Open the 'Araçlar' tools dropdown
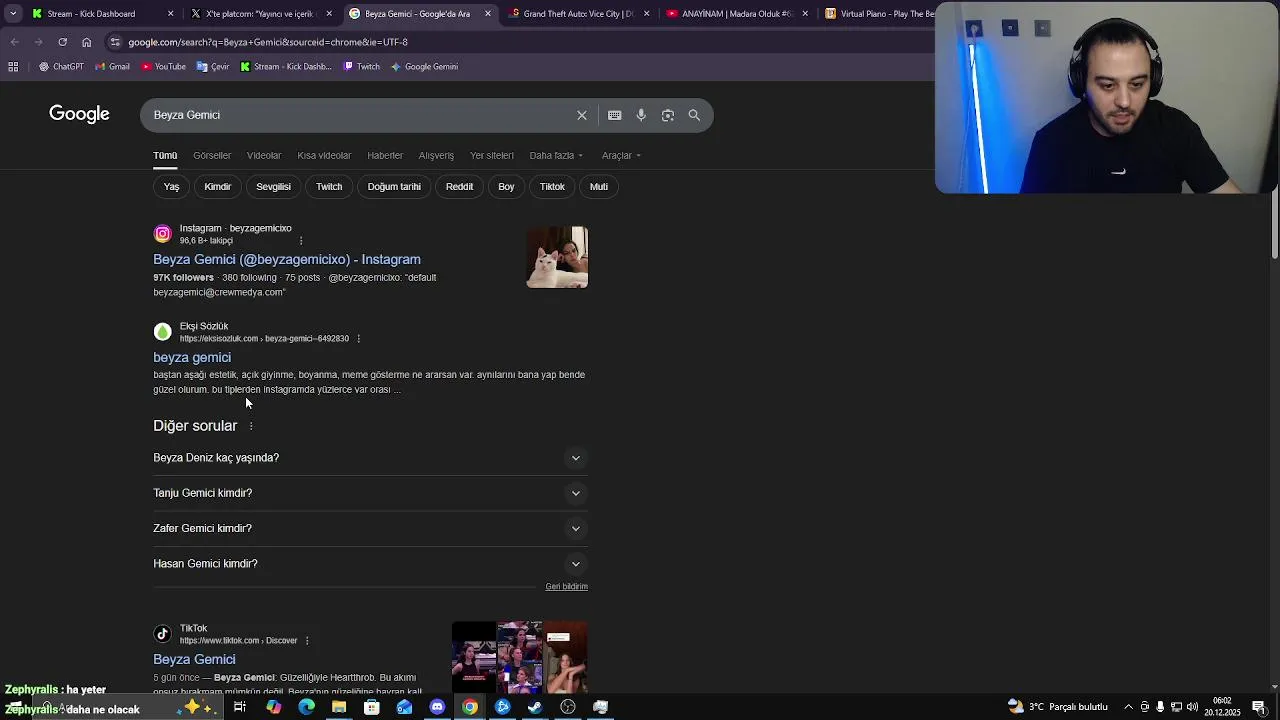 (621, 156)
